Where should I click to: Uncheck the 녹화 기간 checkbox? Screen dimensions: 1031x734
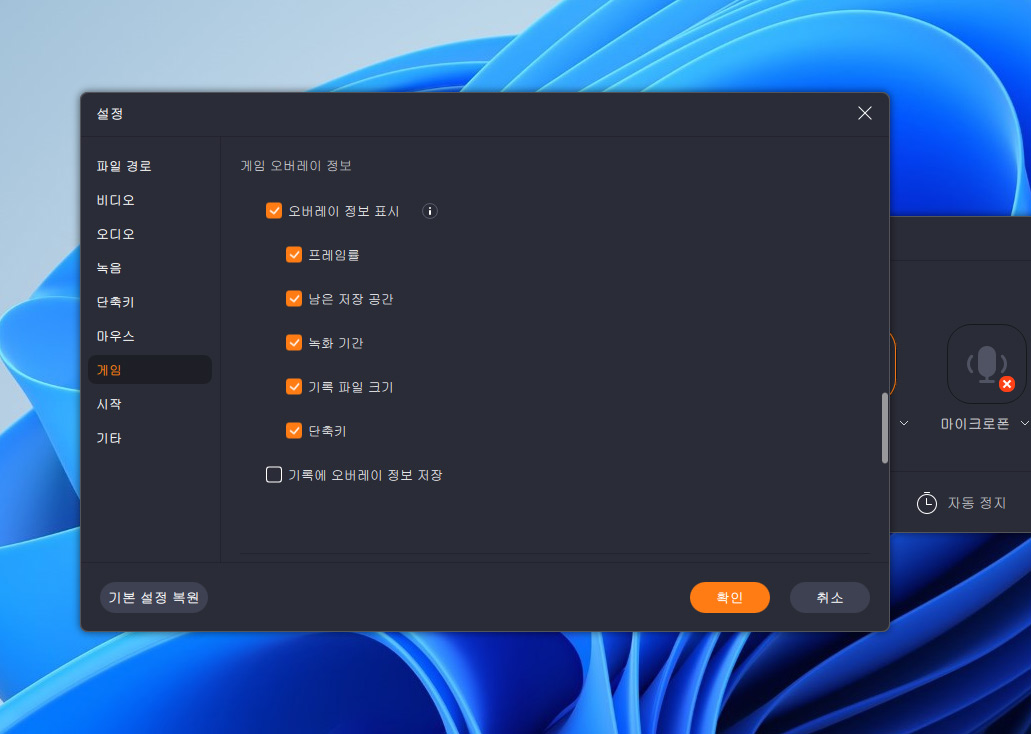tap(294, 343)
